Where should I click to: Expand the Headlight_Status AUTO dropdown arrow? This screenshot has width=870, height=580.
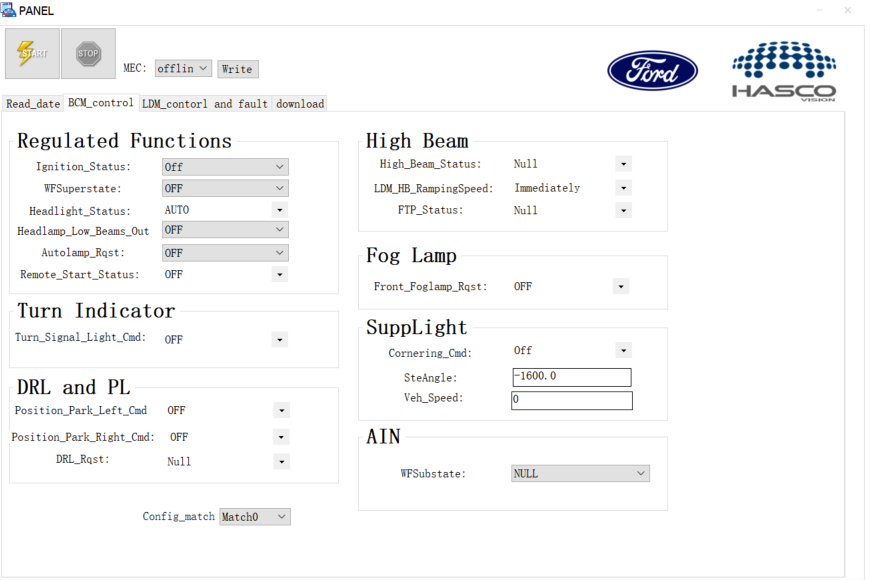coord(280,210)
